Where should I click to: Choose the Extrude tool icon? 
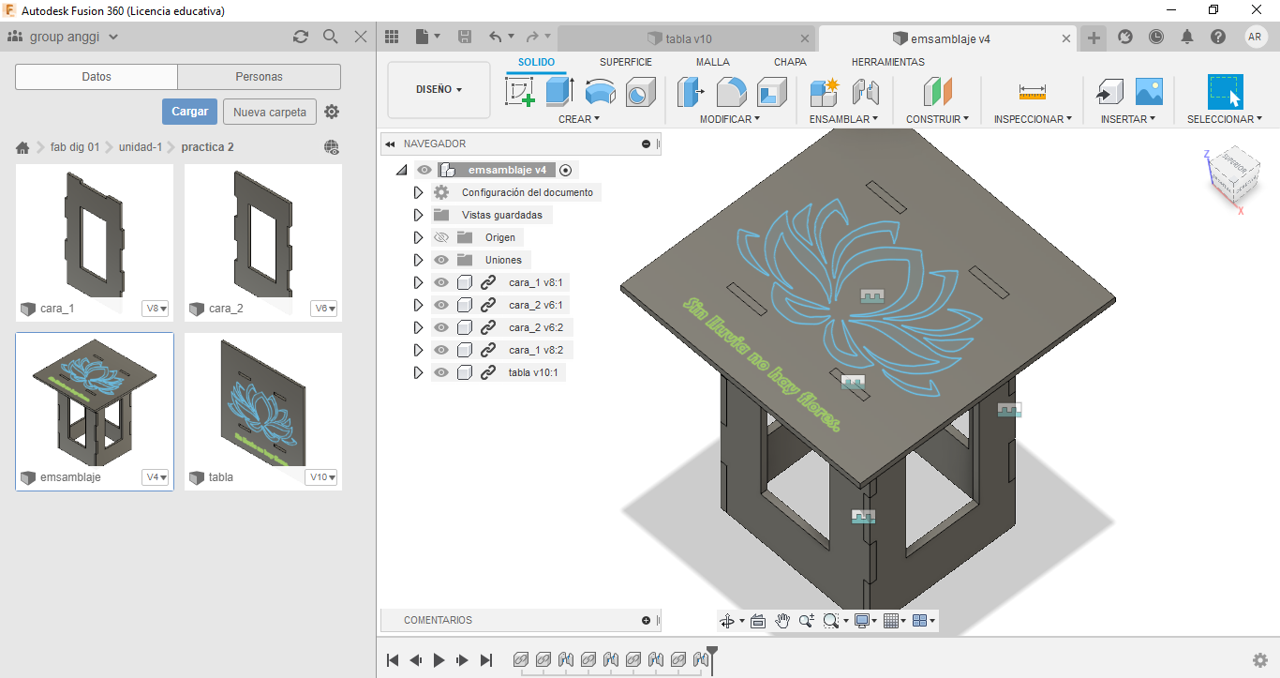558,92
